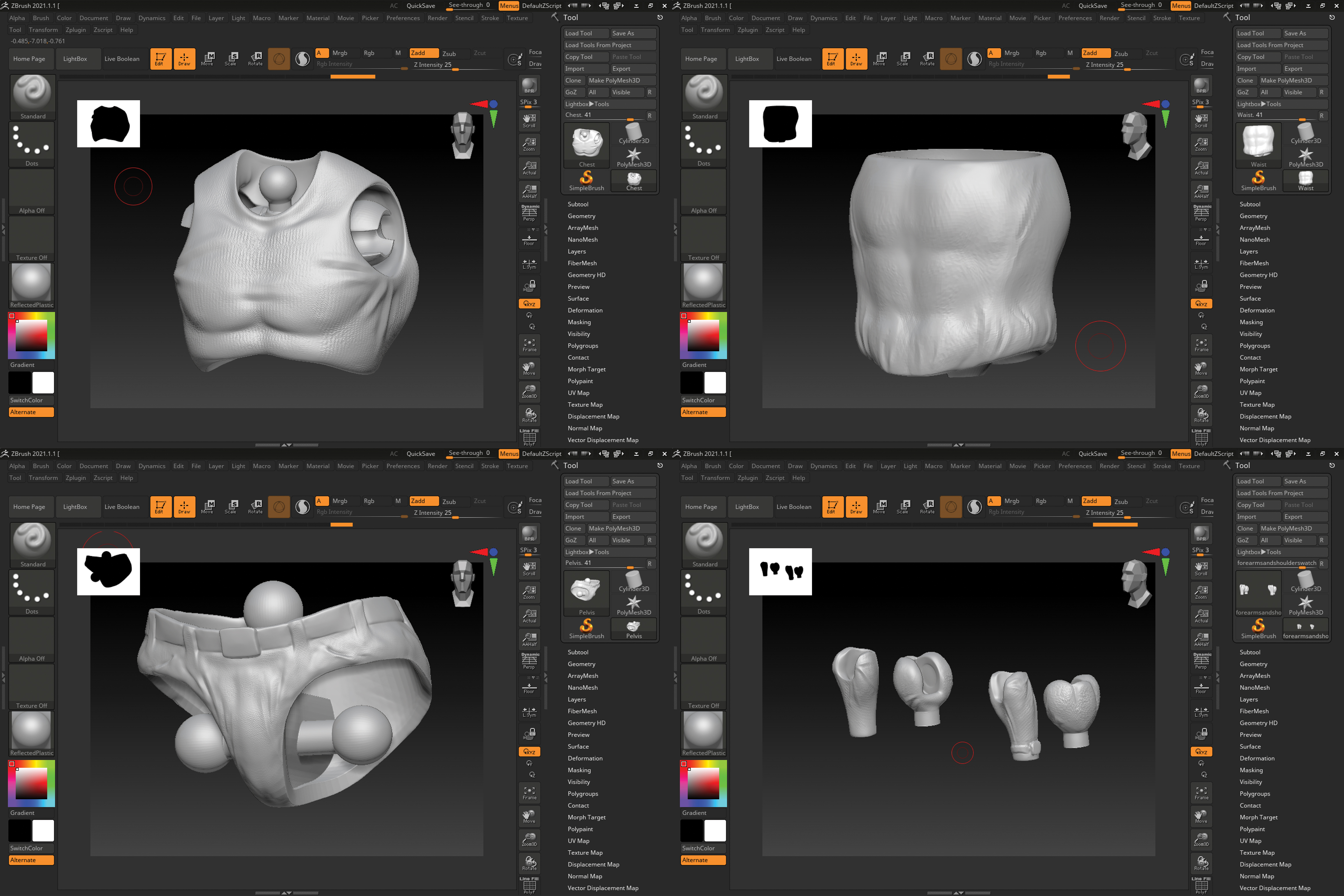Click AAHalf icon in the Chest window
This screenshot has width=1344, height=896.
click(x=529, y=191)
